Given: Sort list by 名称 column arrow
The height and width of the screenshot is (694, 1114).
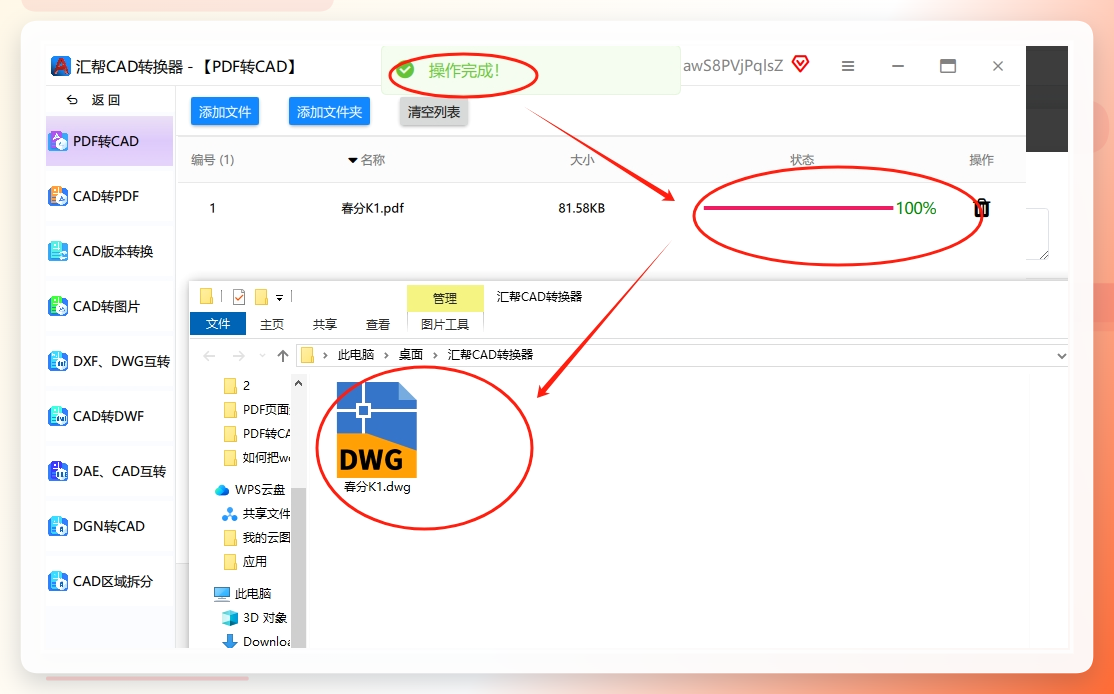Looking at the screenshot, I should pos(352,161).
